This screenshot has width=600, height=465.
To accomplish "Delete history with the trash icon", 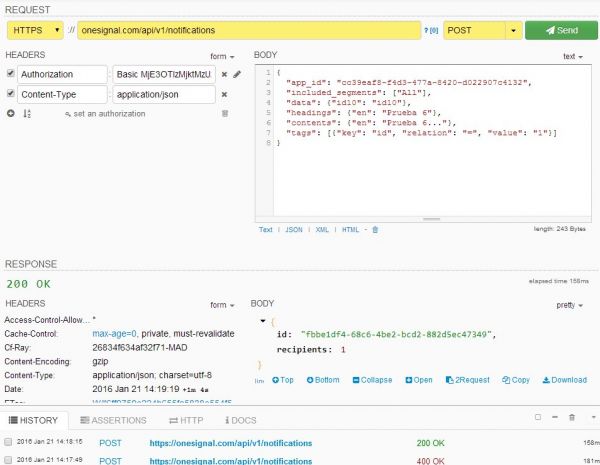I will 572,417.
